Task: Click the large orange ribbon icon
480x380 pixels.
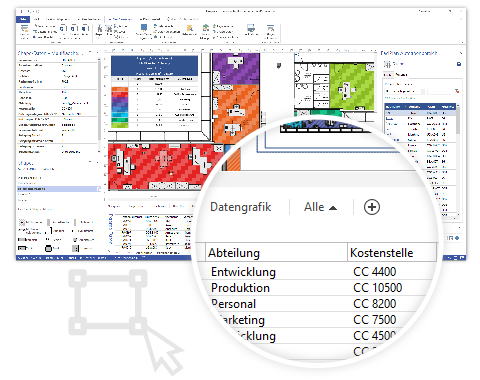Action: (x=189, y=28)
